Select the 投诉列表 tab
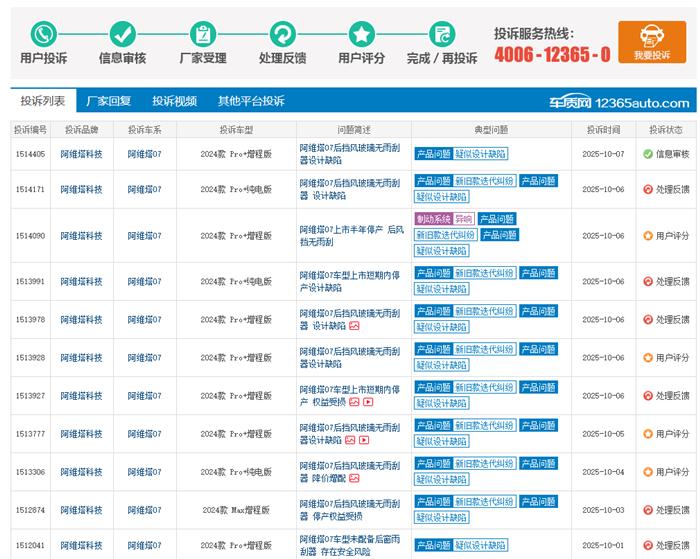This screenshot has height=559, width=700. [x=43, y=101]
